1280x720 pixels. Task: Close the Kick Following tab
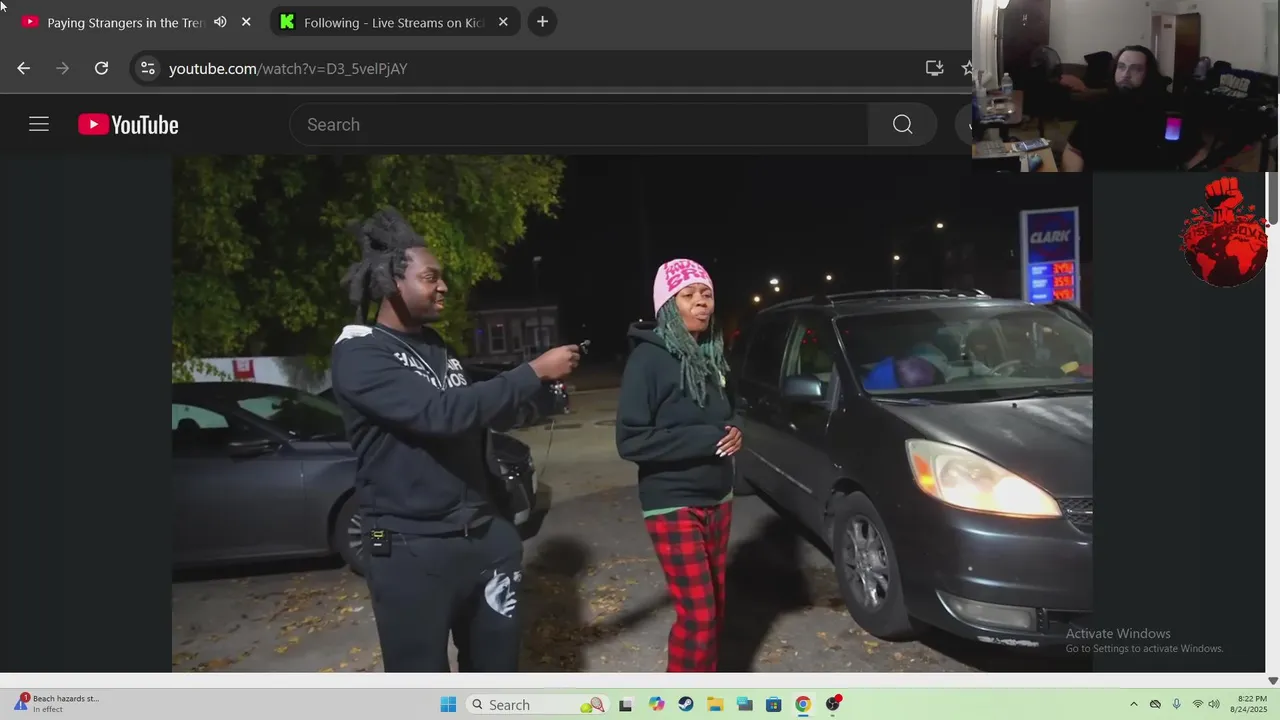503,22
